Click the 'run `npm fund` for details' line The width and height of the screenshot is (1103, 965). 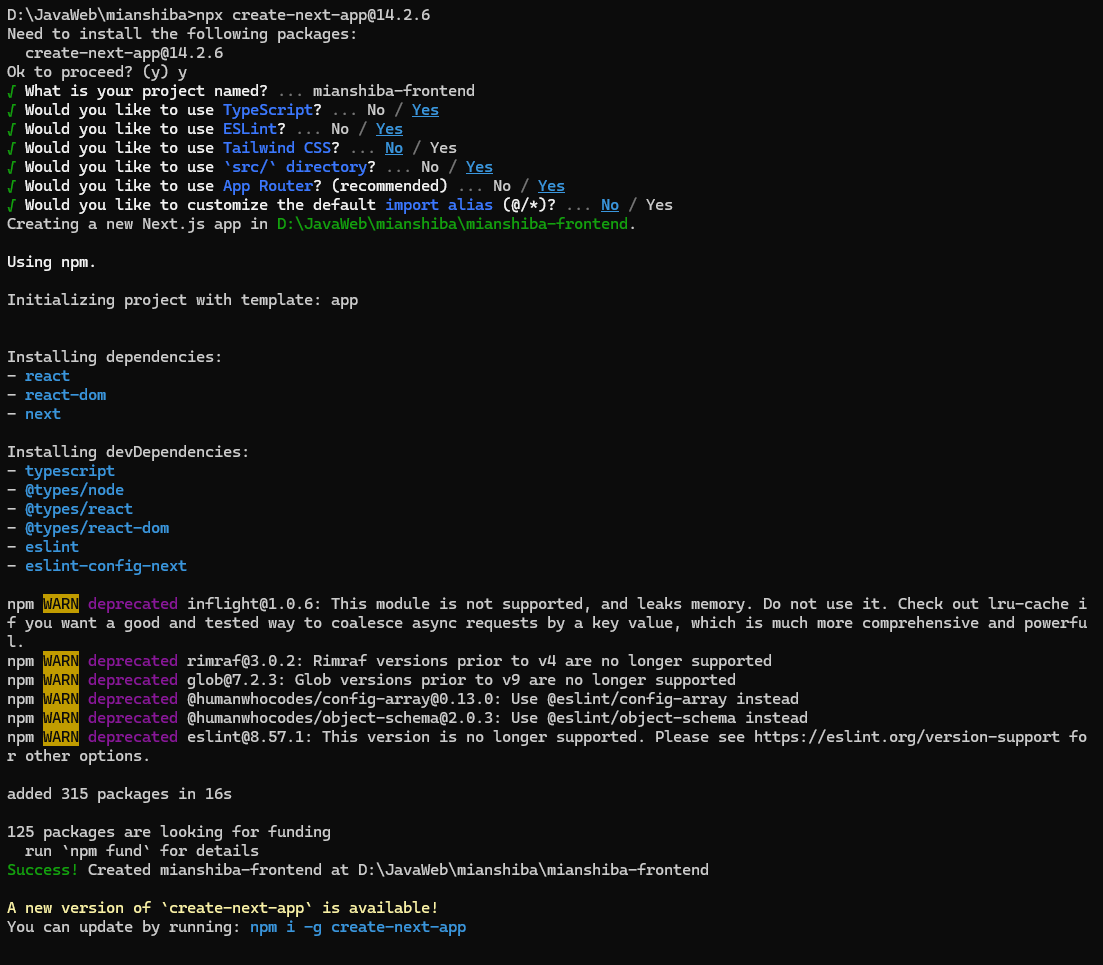[141, 850]
